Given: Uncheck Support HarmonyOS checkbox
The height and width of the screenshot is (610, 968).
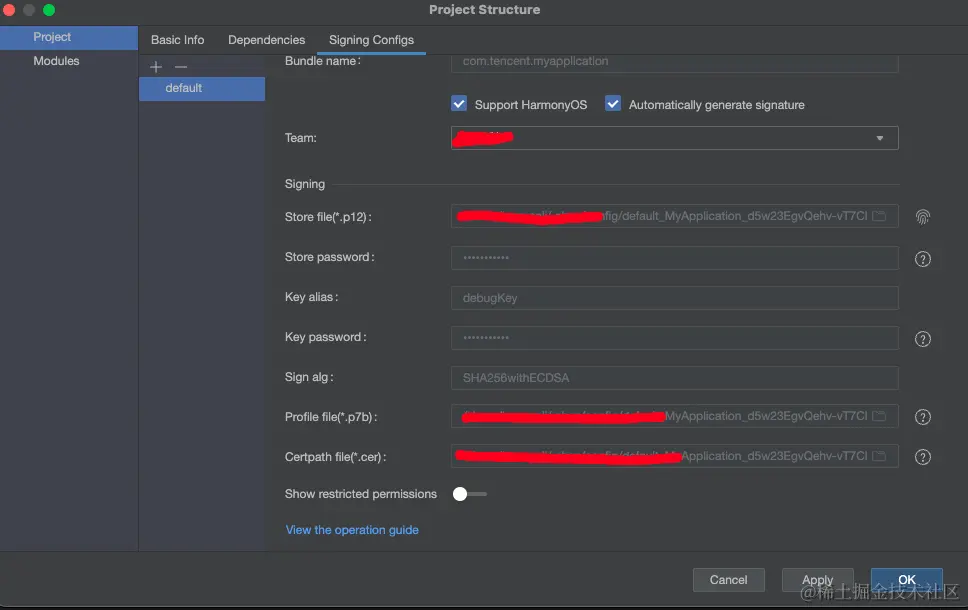Looking at the screenshot, I should [460, 104].
